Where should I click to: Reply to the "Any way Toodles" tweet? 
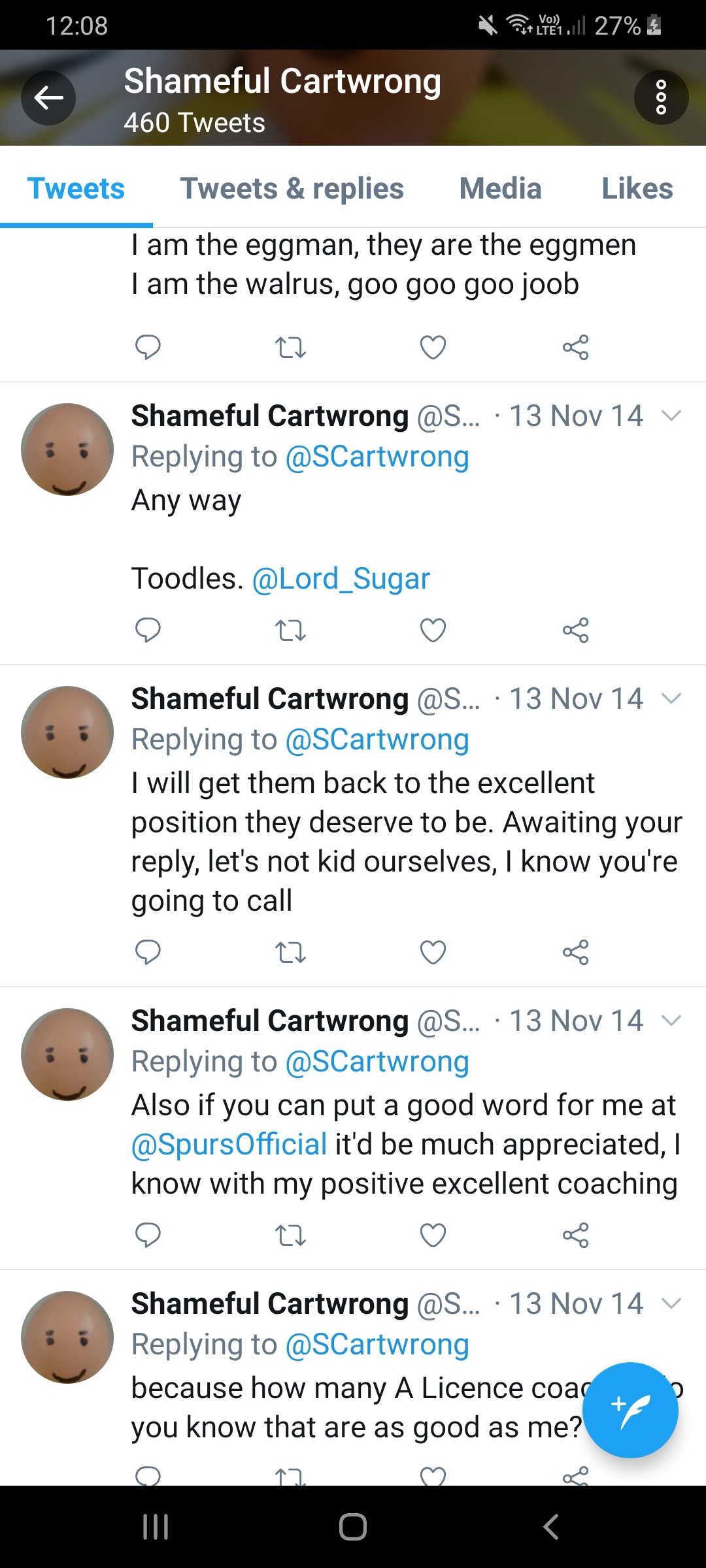[148, 630]
